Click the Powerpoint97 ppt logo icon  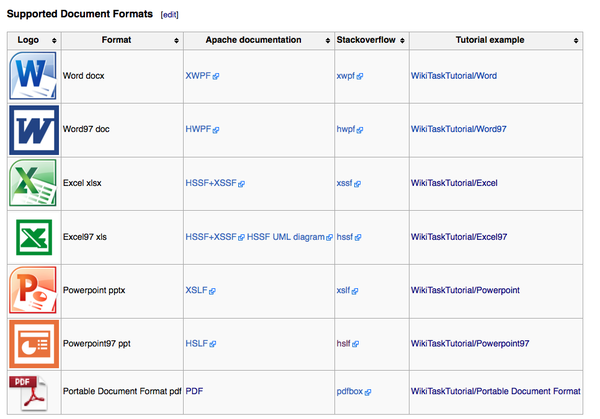click(32, 343)
